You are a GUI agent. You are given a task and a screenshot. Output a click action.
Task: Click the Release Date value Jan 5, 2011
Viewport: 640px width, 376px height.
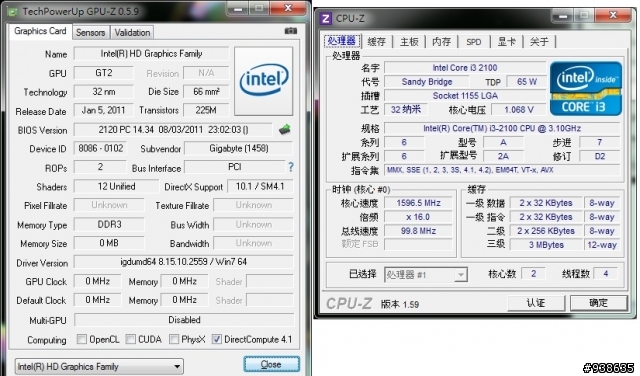[104, 110]
